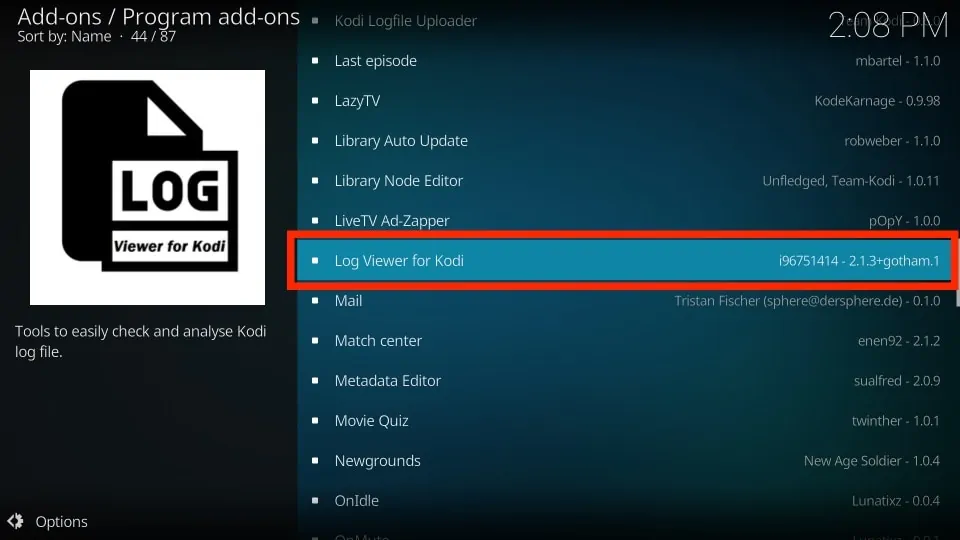Click author text mbartel - 1.1.0
The image size is (960, 540).
898,61
